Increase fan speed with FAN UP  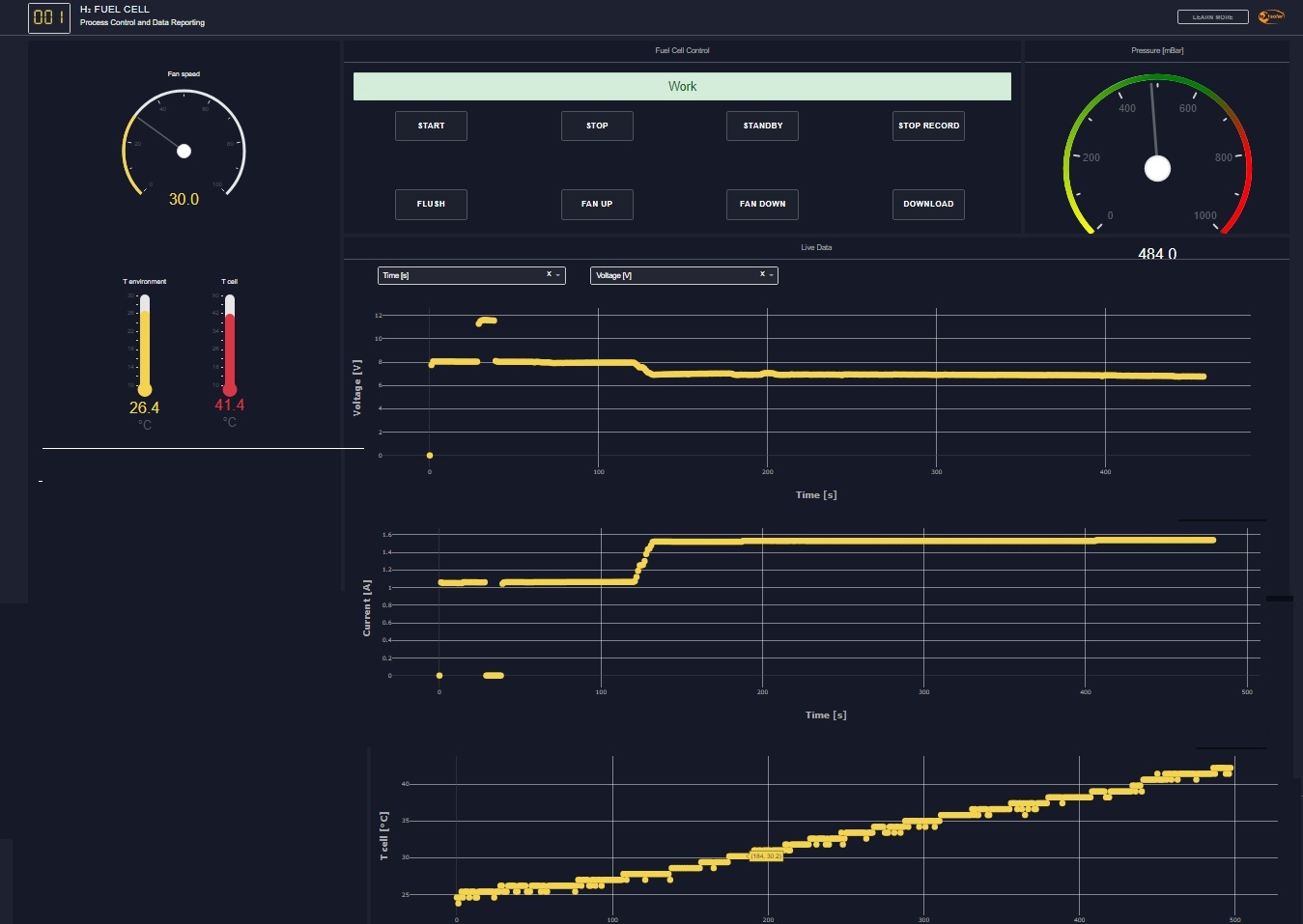(x=597, y=204)
